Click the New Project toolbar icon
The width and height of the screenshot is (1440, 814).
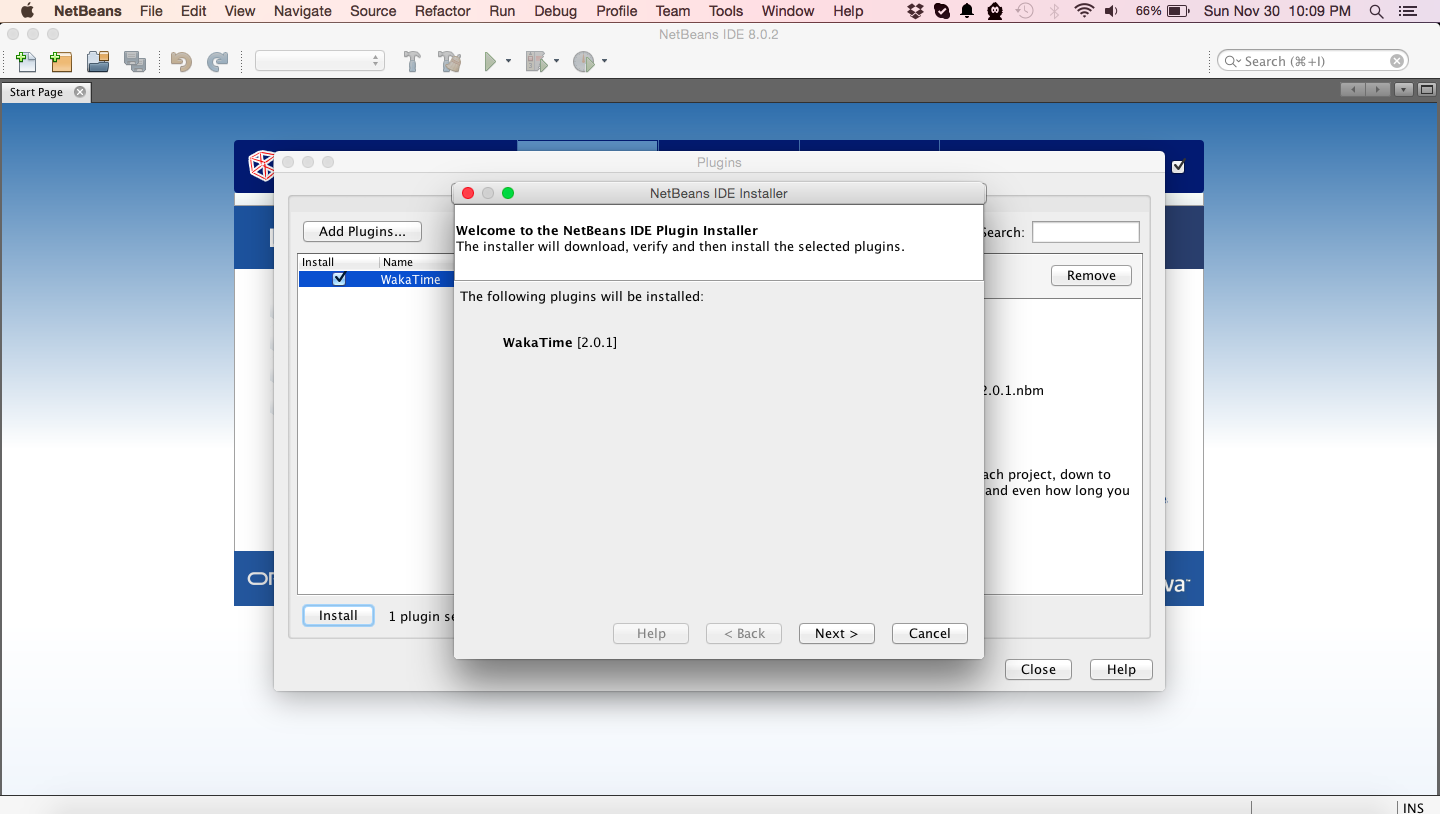[61, 62]
